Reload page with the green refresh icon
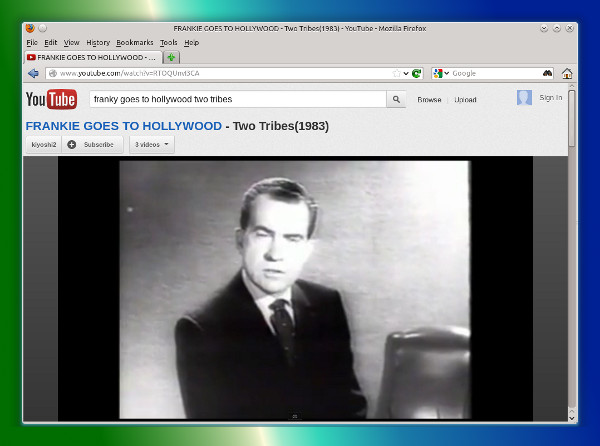This screenshot has width=600, height=446. 417,73
